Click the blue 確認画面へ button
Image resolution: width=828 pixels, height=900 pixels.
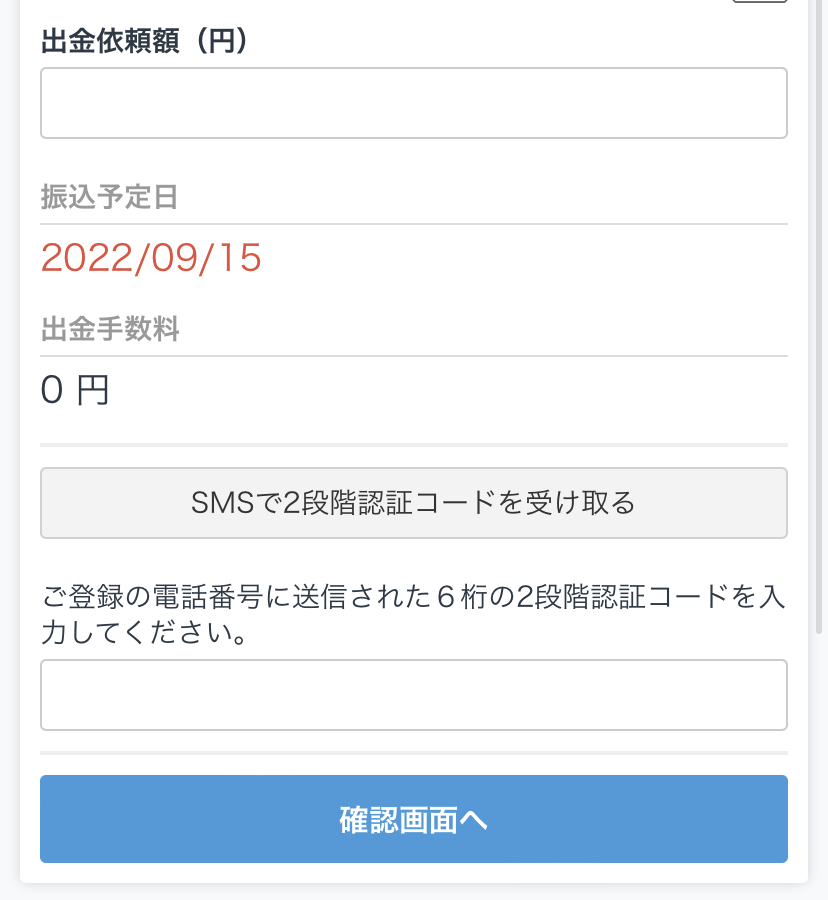coord(414,819)
